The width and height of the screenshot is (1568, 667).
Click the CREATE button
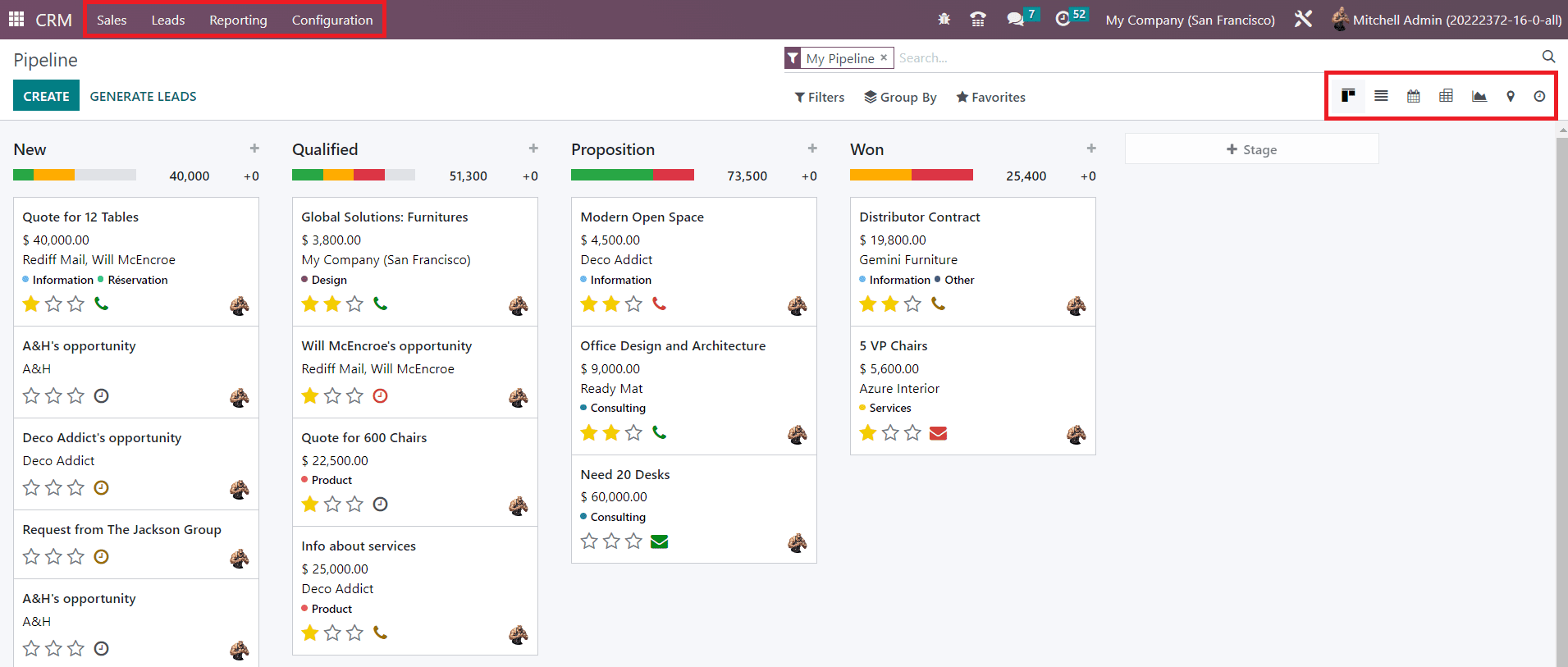46,96
